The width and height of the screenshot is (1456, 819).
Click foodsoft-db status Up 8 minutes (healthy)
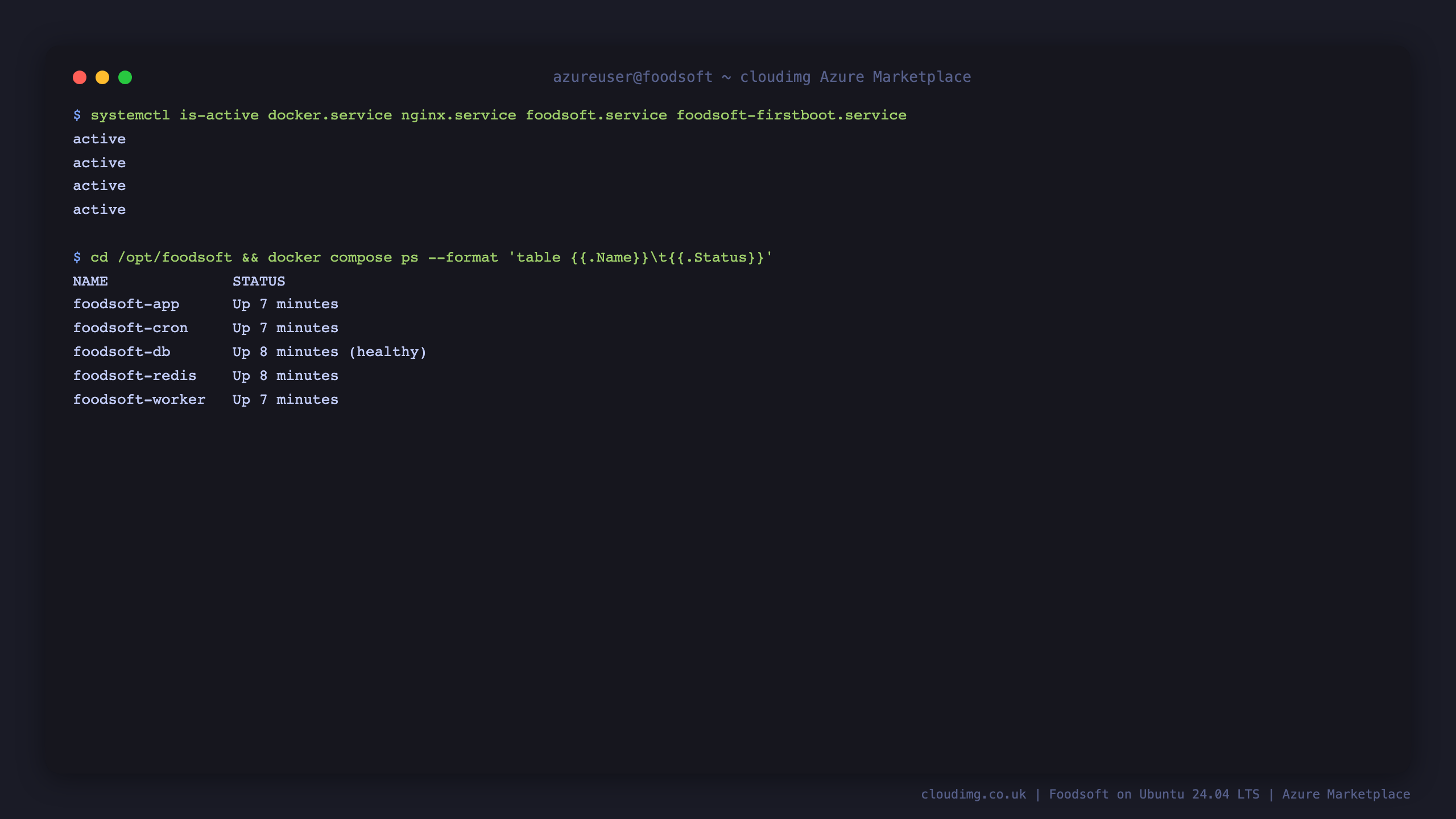(x=330, y=352)
